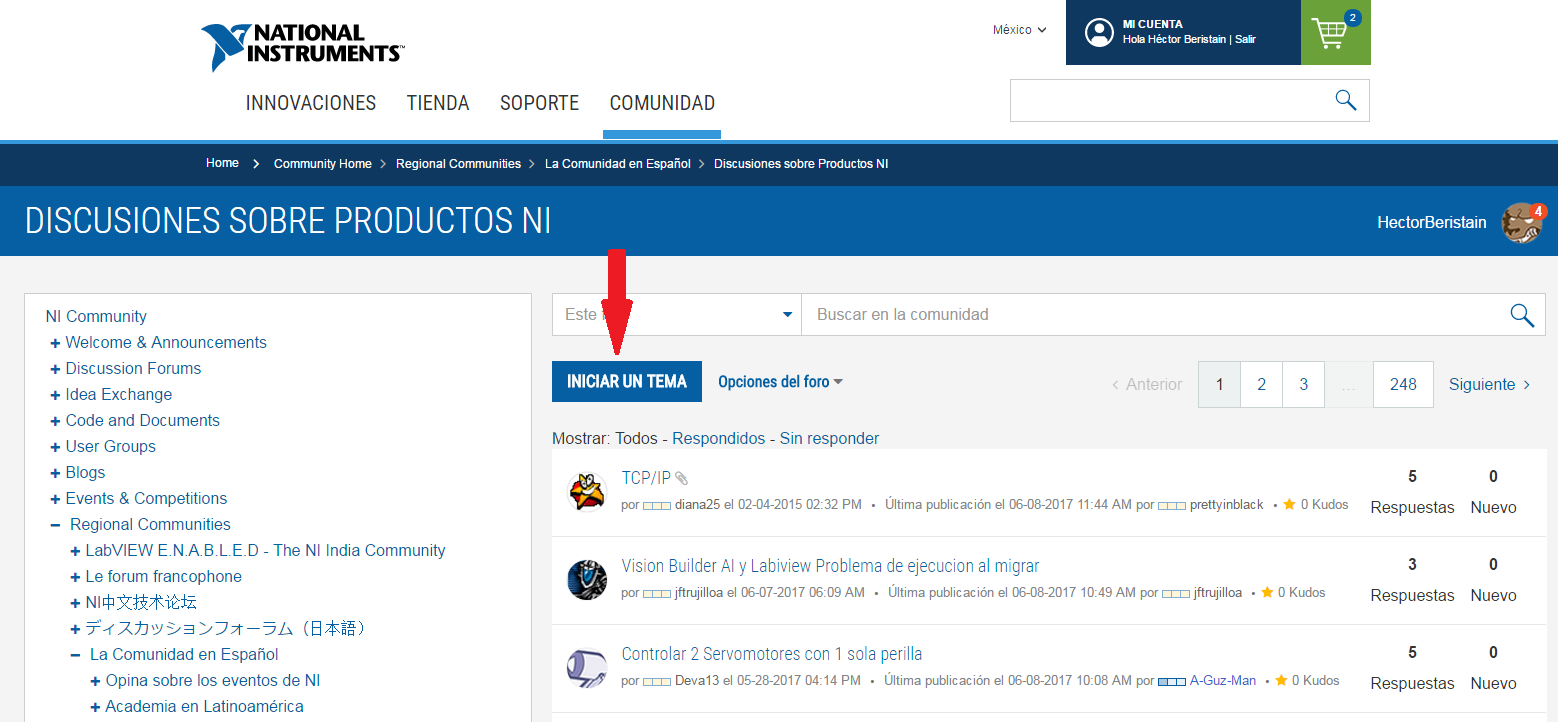Image resolution: width=1558 pixels, height=722 pixels.
Task: Expand Discussion Forums tree node
Action: coord(56,369)
